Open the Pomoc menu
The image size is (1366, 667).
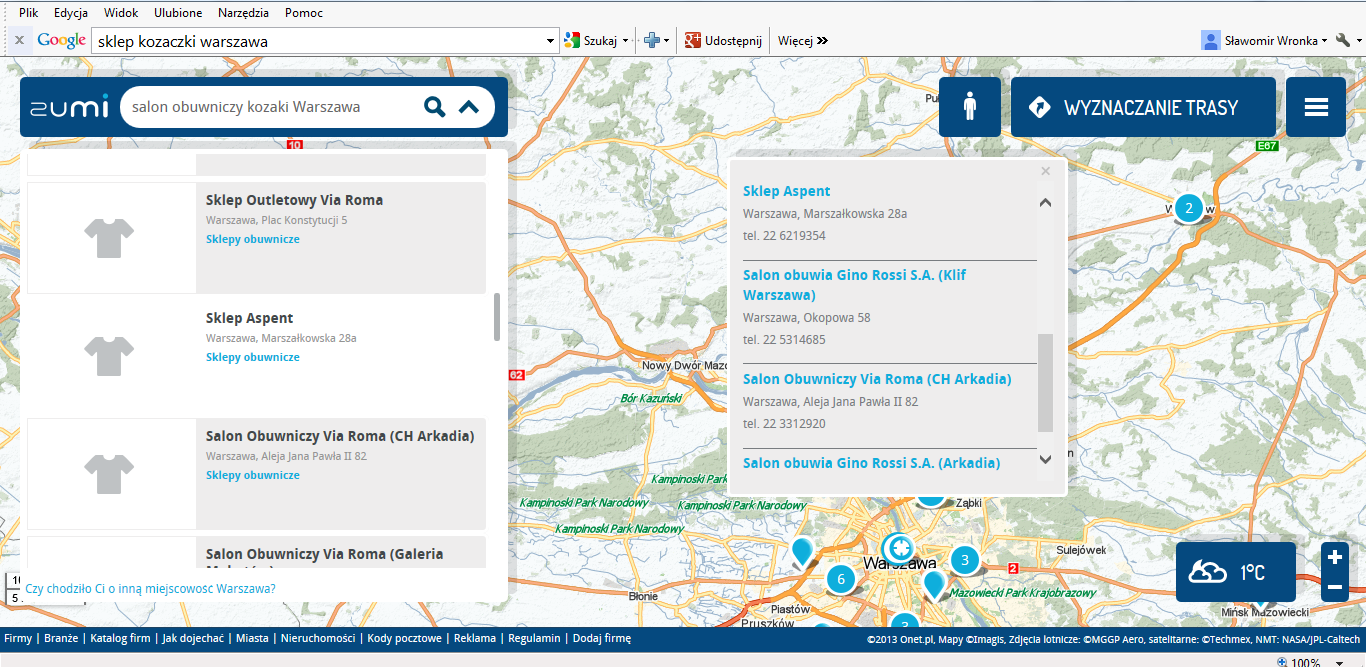pyautogui.click(x=304, y=13)
